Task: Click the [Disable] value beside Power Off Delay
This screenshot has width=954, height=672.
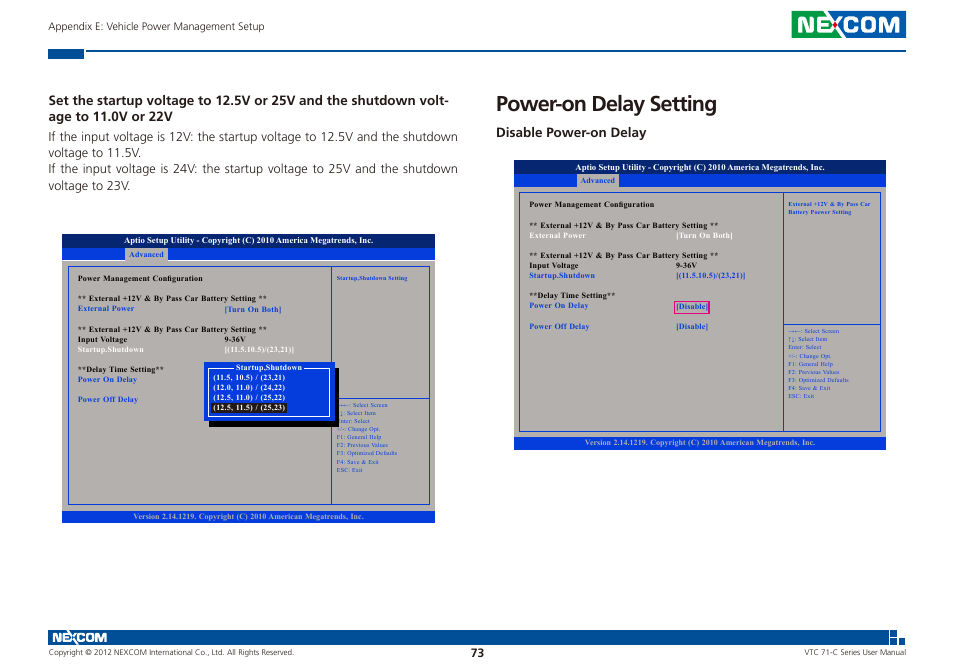Action: [x=692, y=327]
